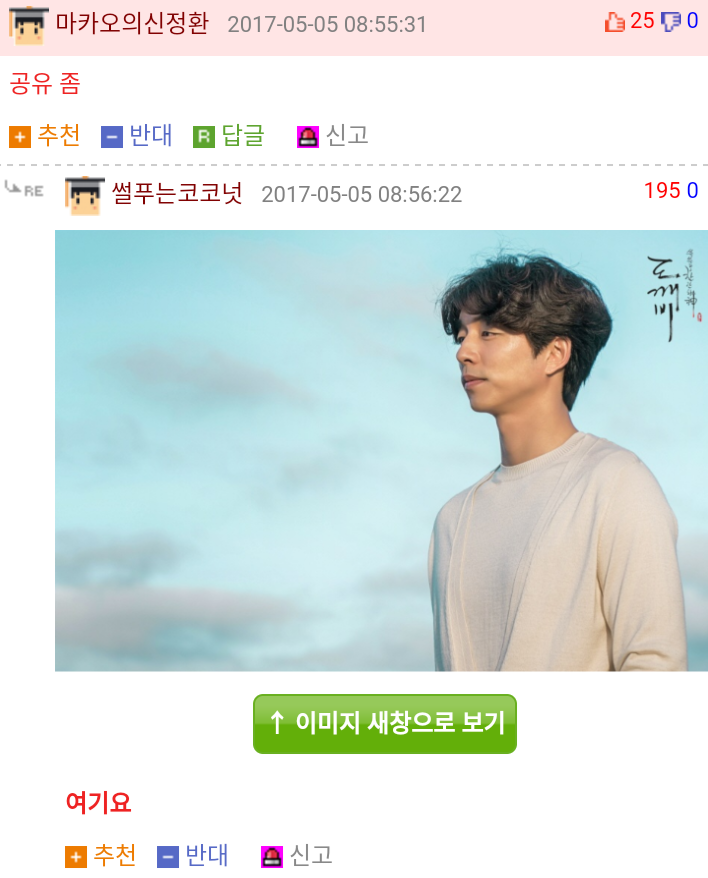Screen dimensions: 708x878
Task: Click the thumbs-down icon beside 0
Action: pyautogui.click(x=671, y=22)
